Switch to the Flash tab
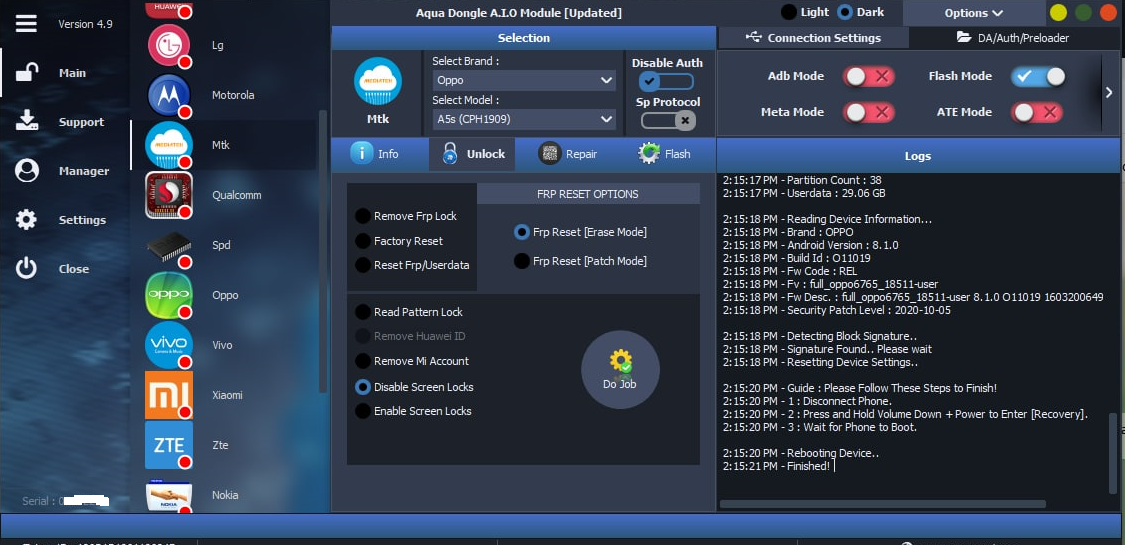Image resolution: width=1125 pixels, height=545 pixels. pos(664,153)
